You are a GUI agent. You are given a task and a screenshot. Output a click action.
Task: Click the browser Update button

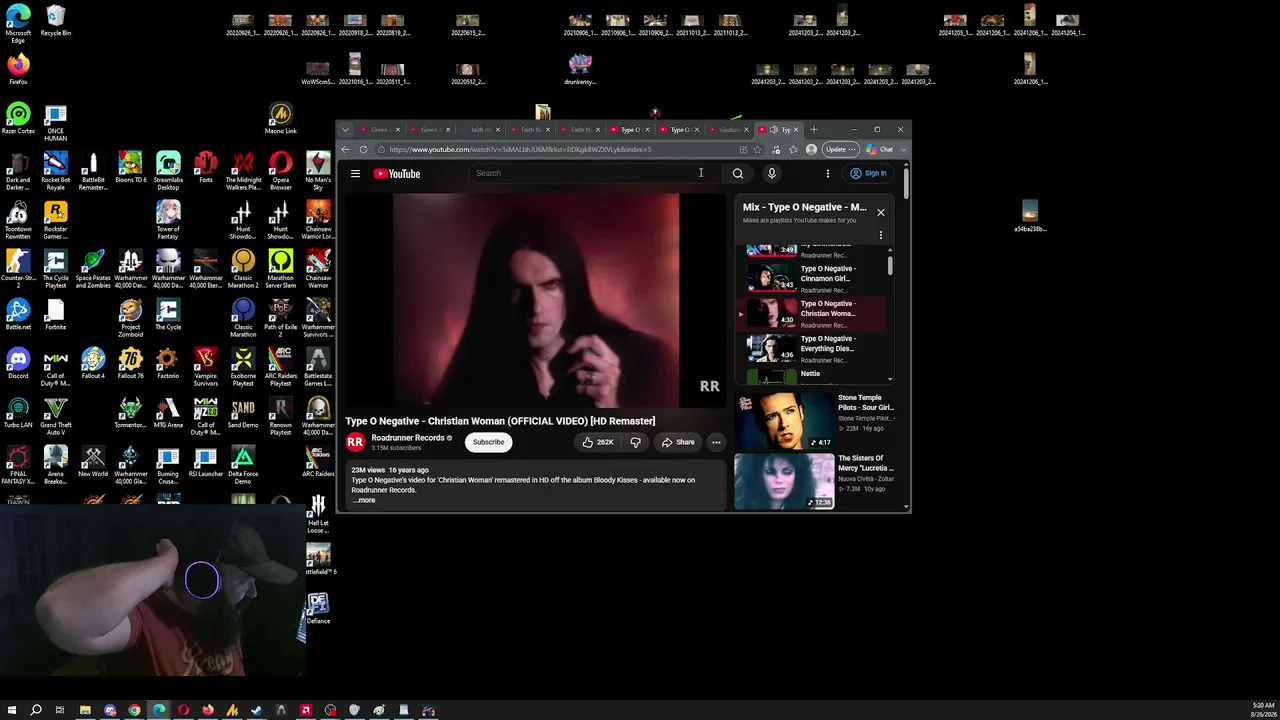840,150
